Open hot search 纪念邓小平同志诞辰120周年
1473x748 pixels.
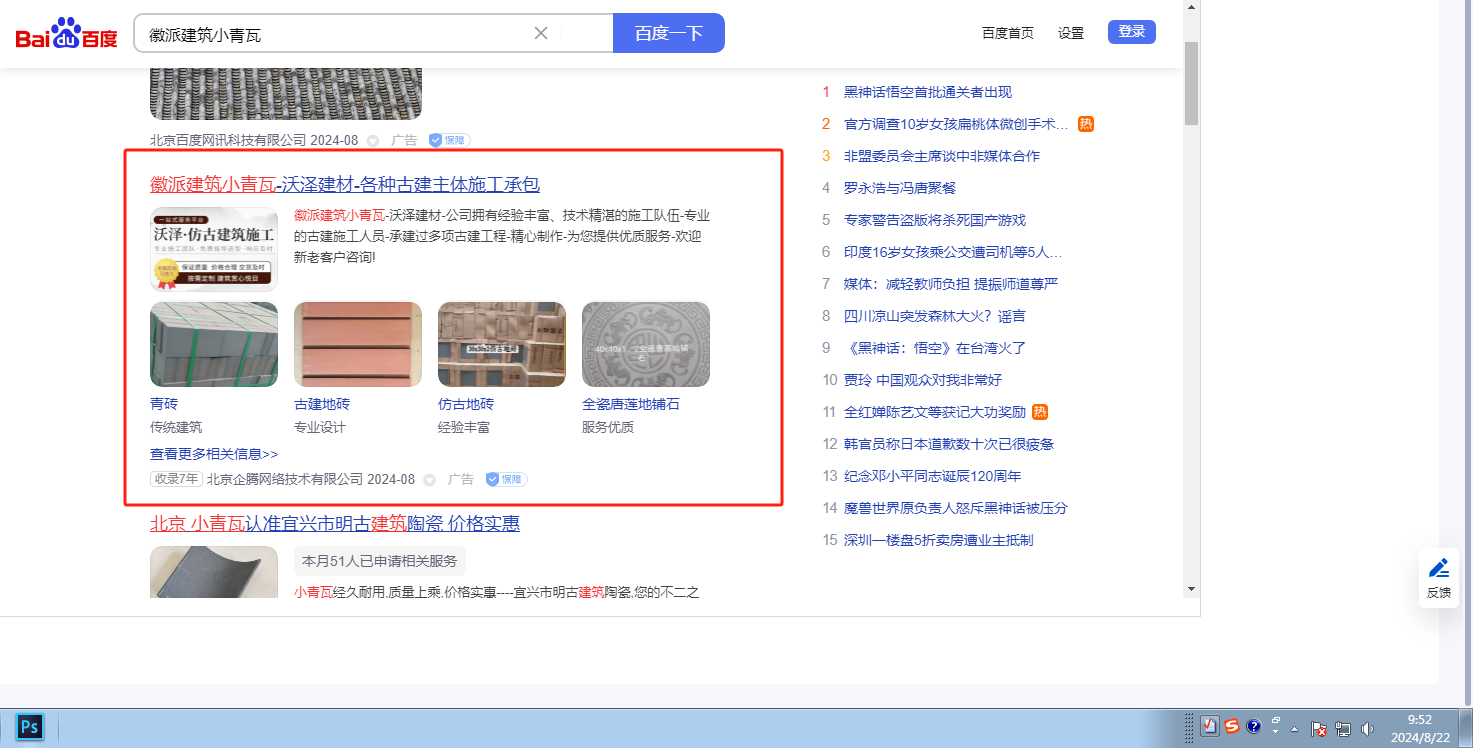pyautogui.click(x=933, y=476)
